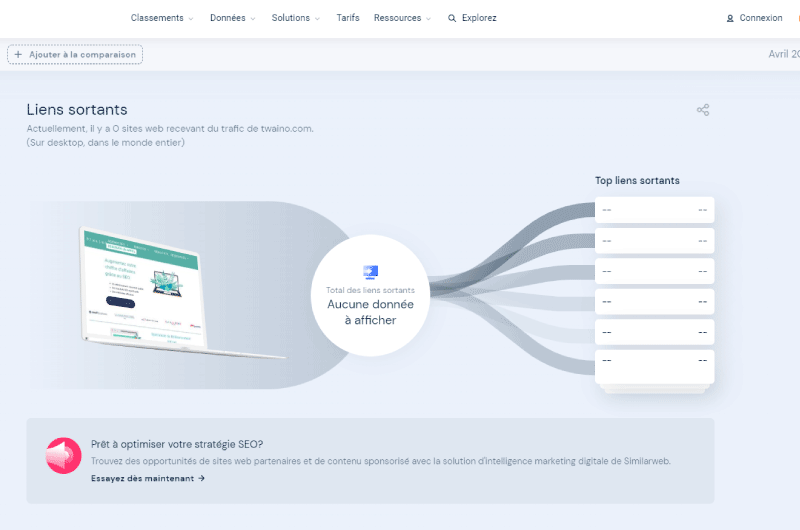The height and width of the screenshot is (530, 800).
Task: Click the magnifier search icon
Action: (x=452, y=18)
